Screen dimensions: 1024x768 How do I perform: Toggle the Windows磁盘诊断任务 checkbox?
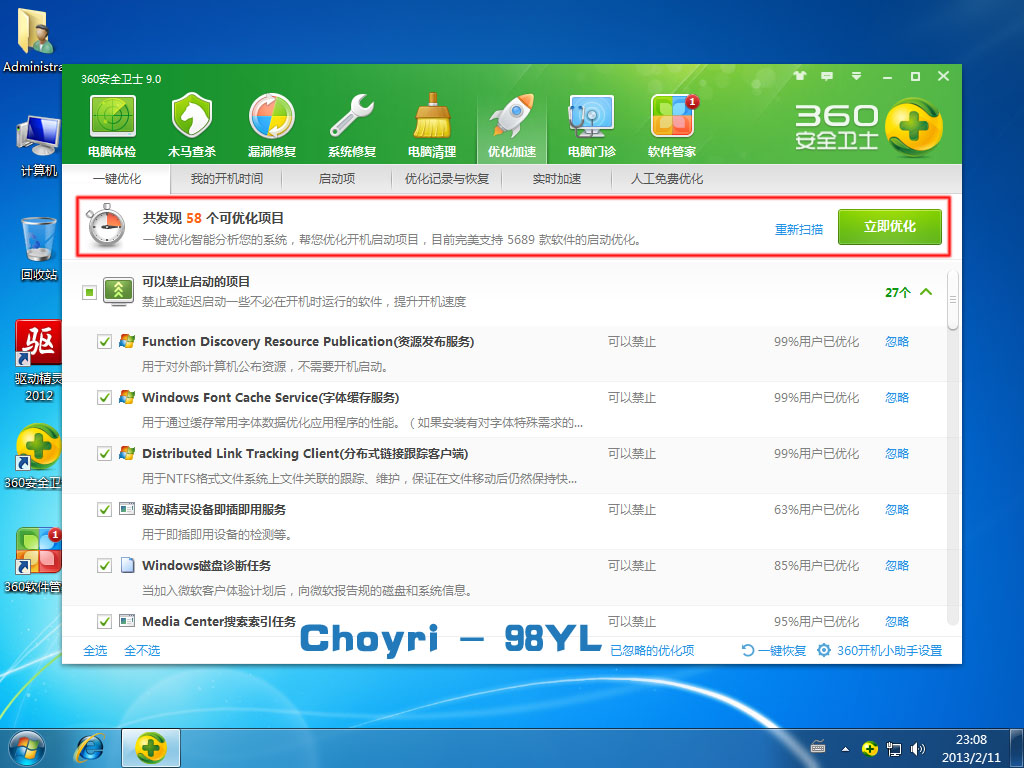point(105,566)
